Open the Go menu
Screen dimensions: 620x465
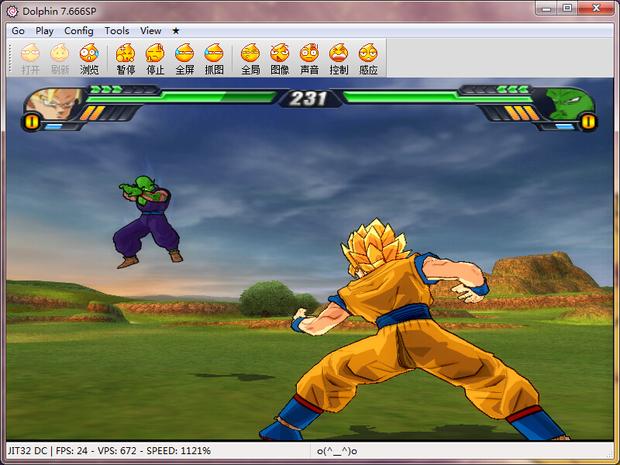pyautogui.click(x=18, y=31)
